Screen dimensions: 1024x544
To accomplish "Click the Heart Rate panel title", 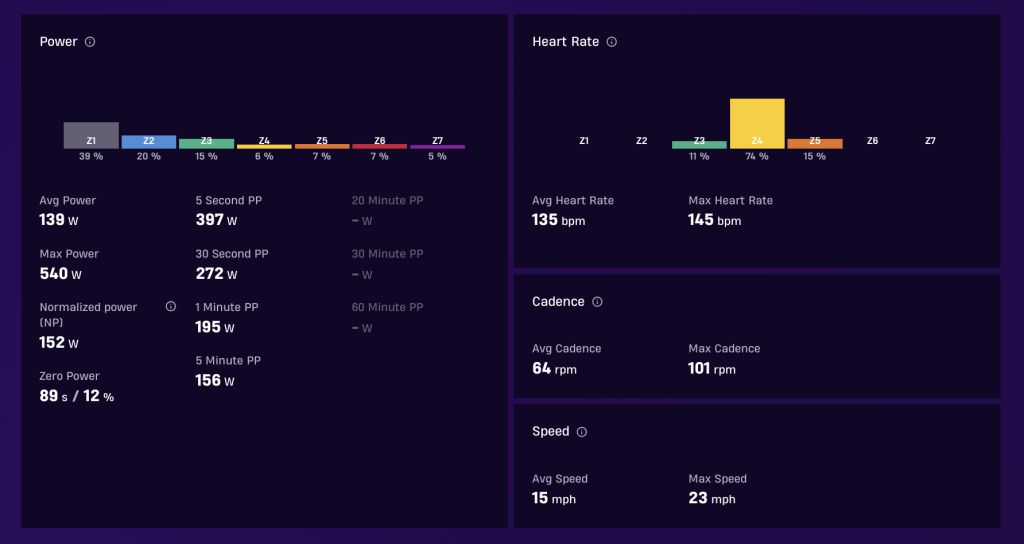I will coord(566,42).
